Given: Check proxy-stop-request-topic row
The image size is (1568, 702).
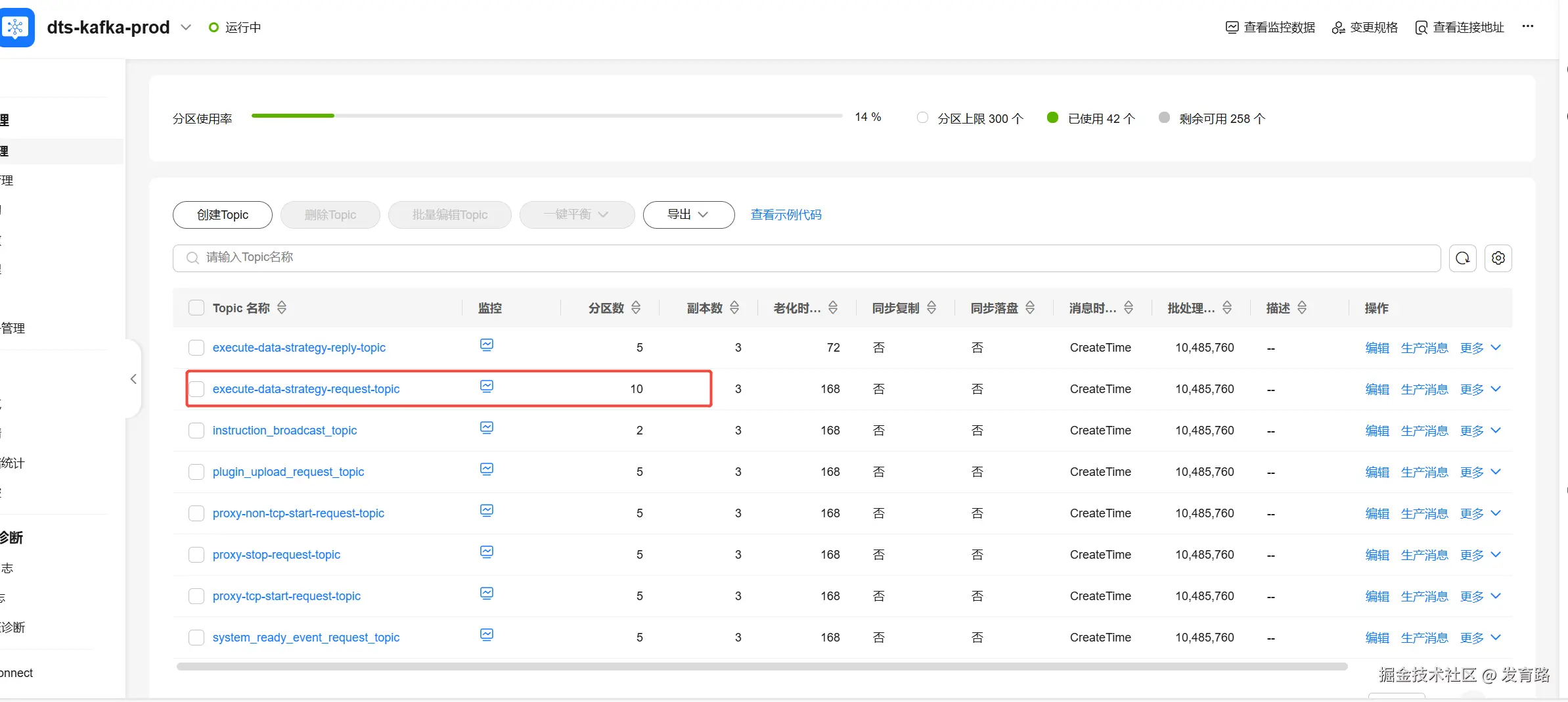Looking at the screenshot, I should coord(196,555).
